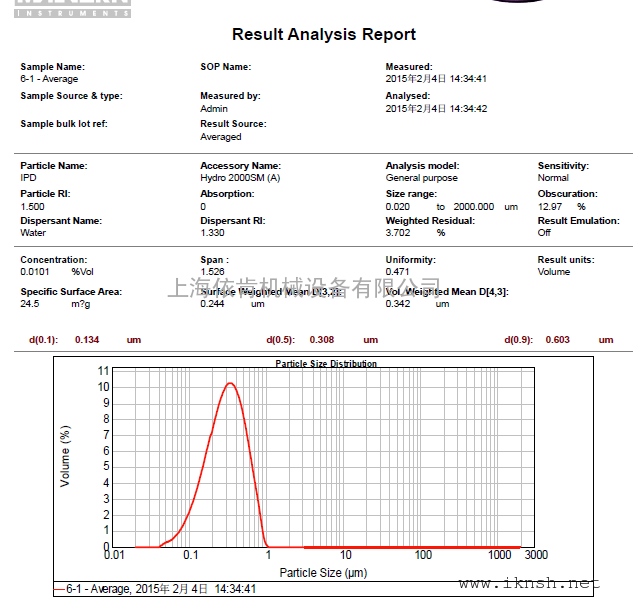Click the General purpose analysis model value
This screenshot has height=601, width=633.
click(421, 178)
